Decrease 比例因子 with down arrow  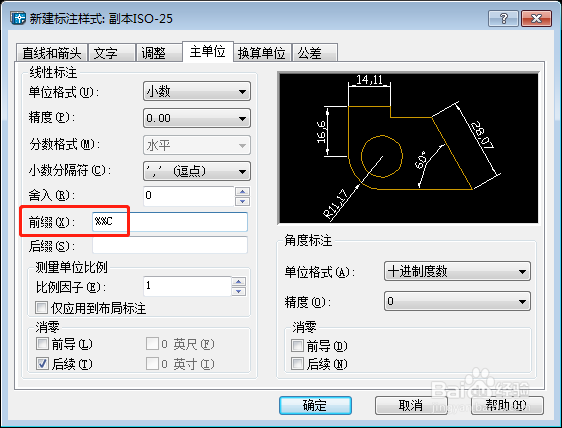(239, 291)
